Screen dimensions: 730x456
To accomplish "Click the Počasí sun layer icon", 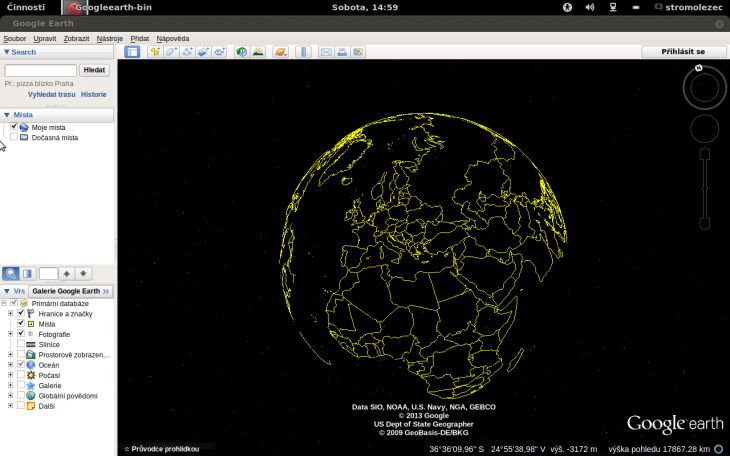I will 31,375.
